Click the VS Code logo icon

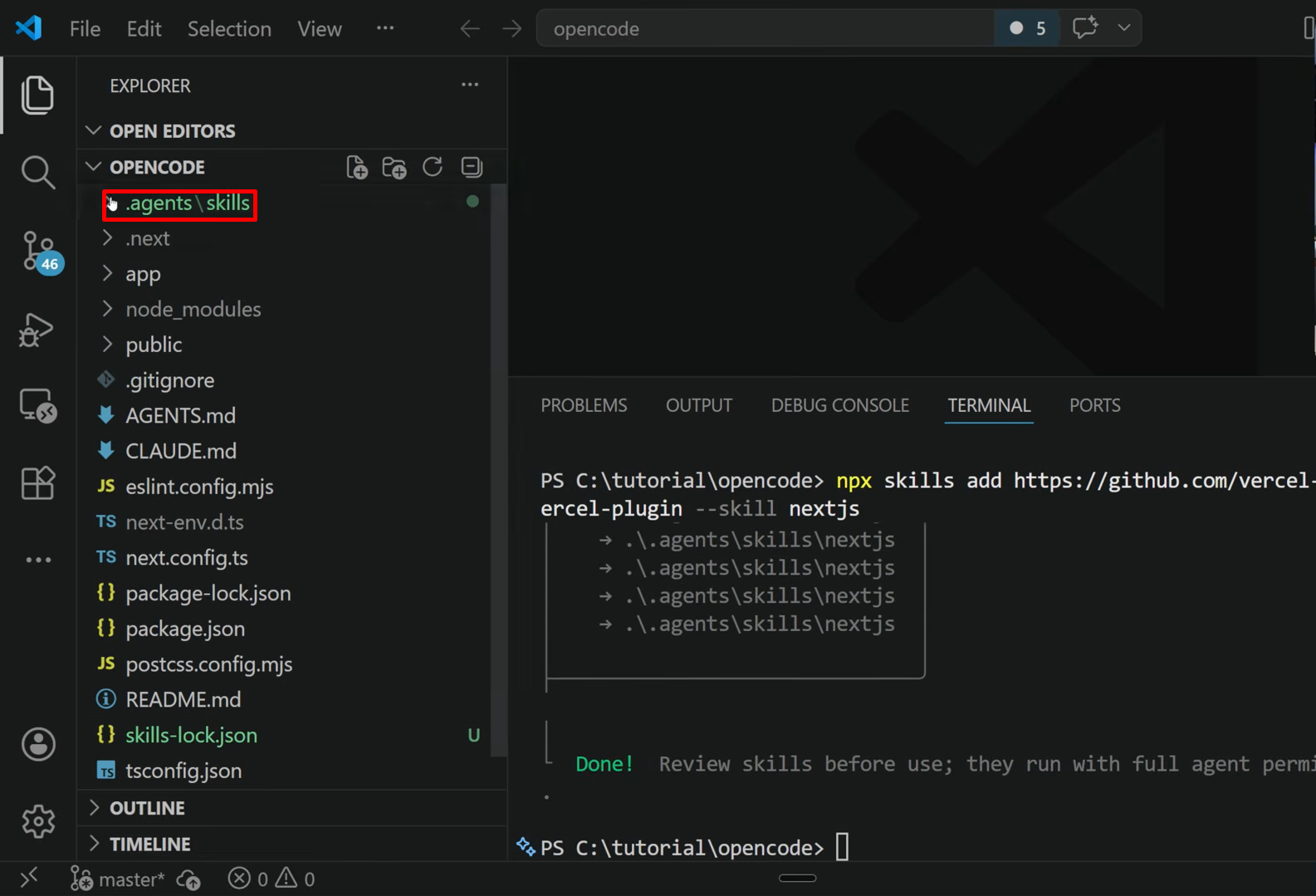tap(29, 28)
